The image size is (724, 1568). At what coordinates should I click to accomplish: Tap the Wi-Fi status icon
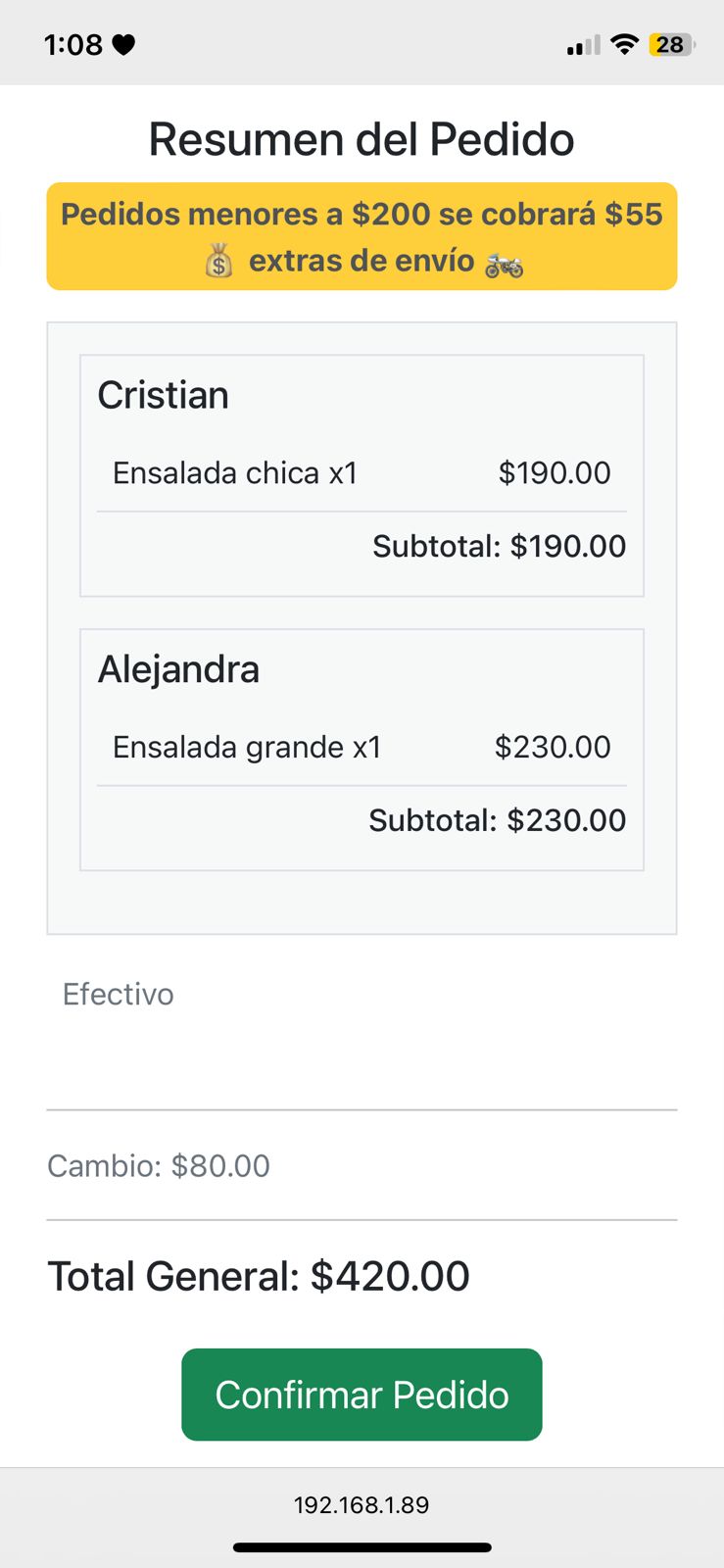(x=624, y=44)
